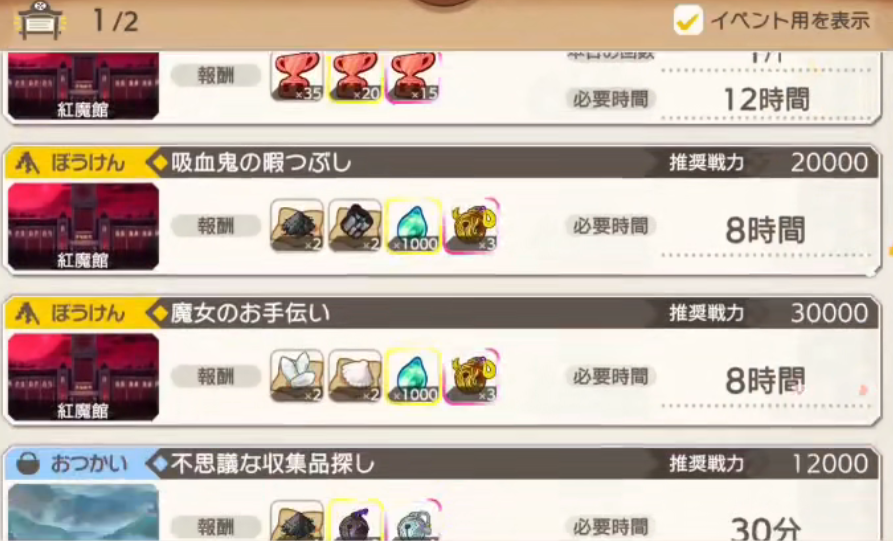Select the x35 red trophy reward icon
Image resolution: width=893 pixels, height=541 pixels.
297,77
